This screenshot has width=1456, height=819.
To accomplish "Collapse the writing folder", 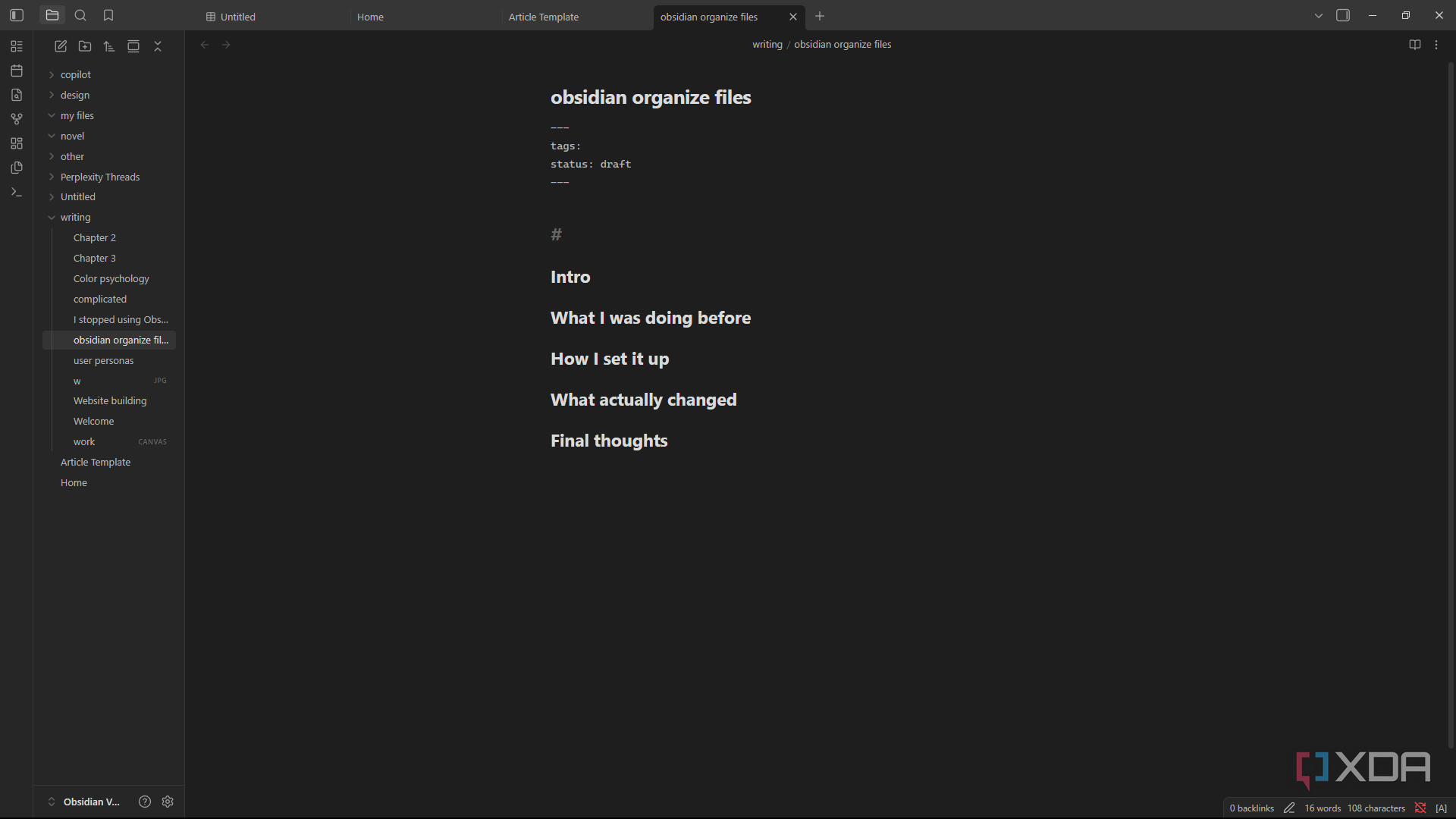I will [109, 217].
